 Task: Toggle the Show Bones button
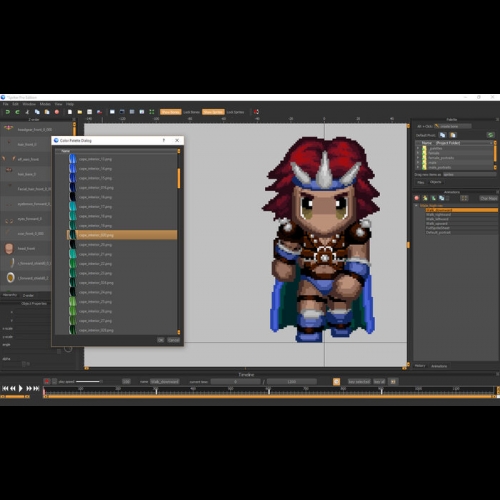click(x=171, y=112)
